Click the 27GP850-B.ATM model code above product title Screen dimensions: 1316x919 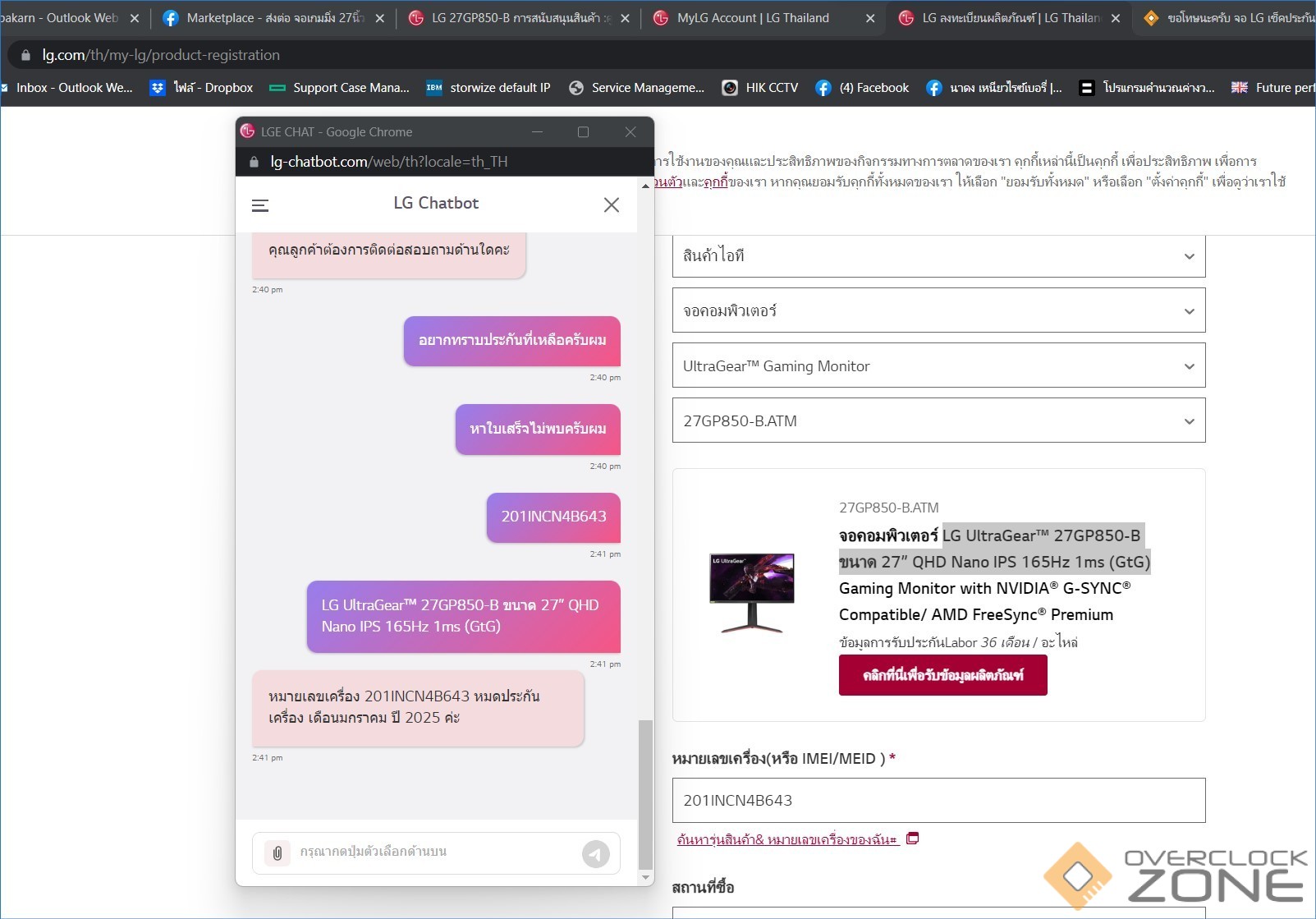click(888, 508)
